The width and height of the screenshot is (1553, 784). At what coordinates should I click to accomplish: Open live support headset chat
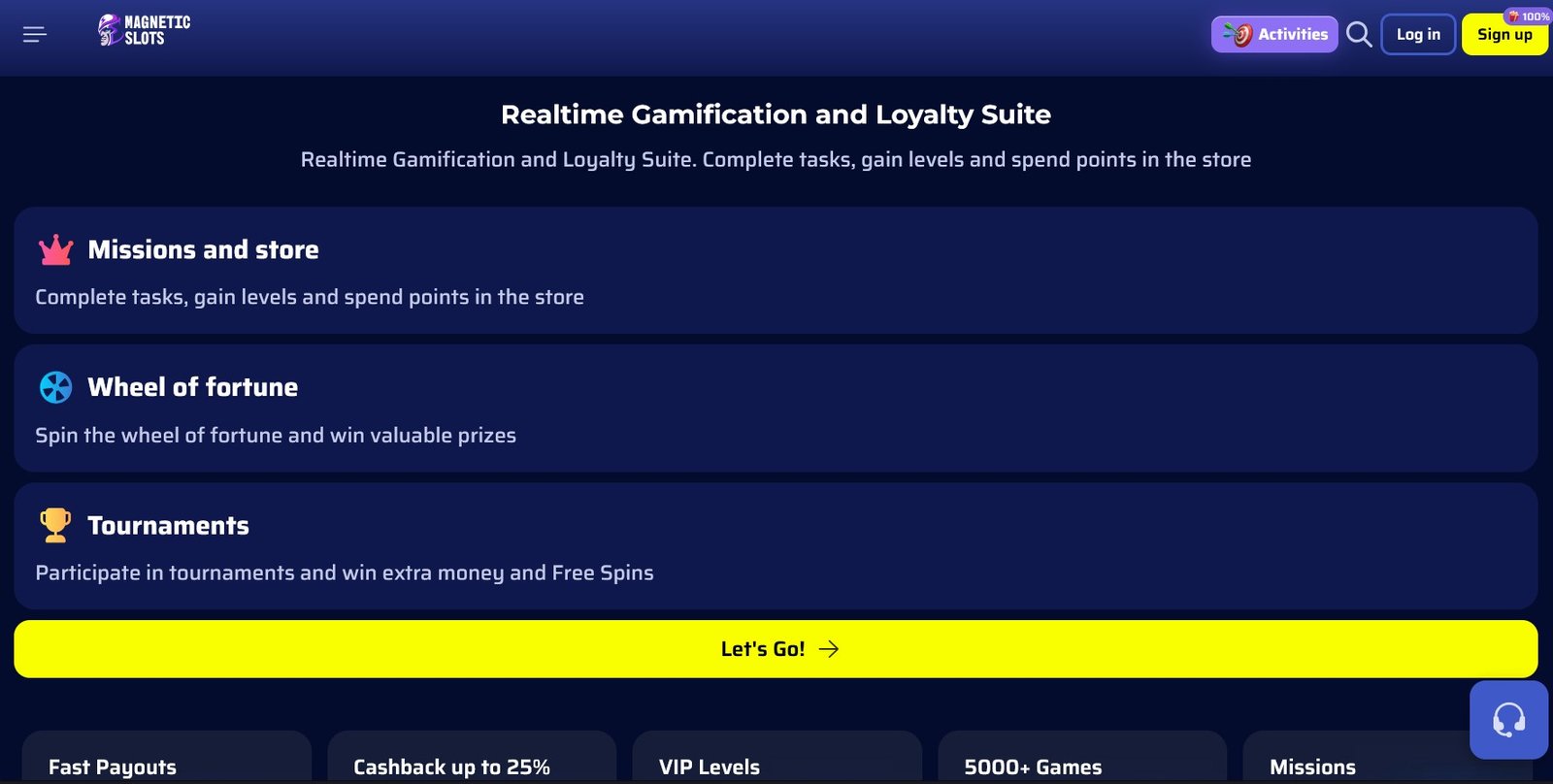point(1508,720)
